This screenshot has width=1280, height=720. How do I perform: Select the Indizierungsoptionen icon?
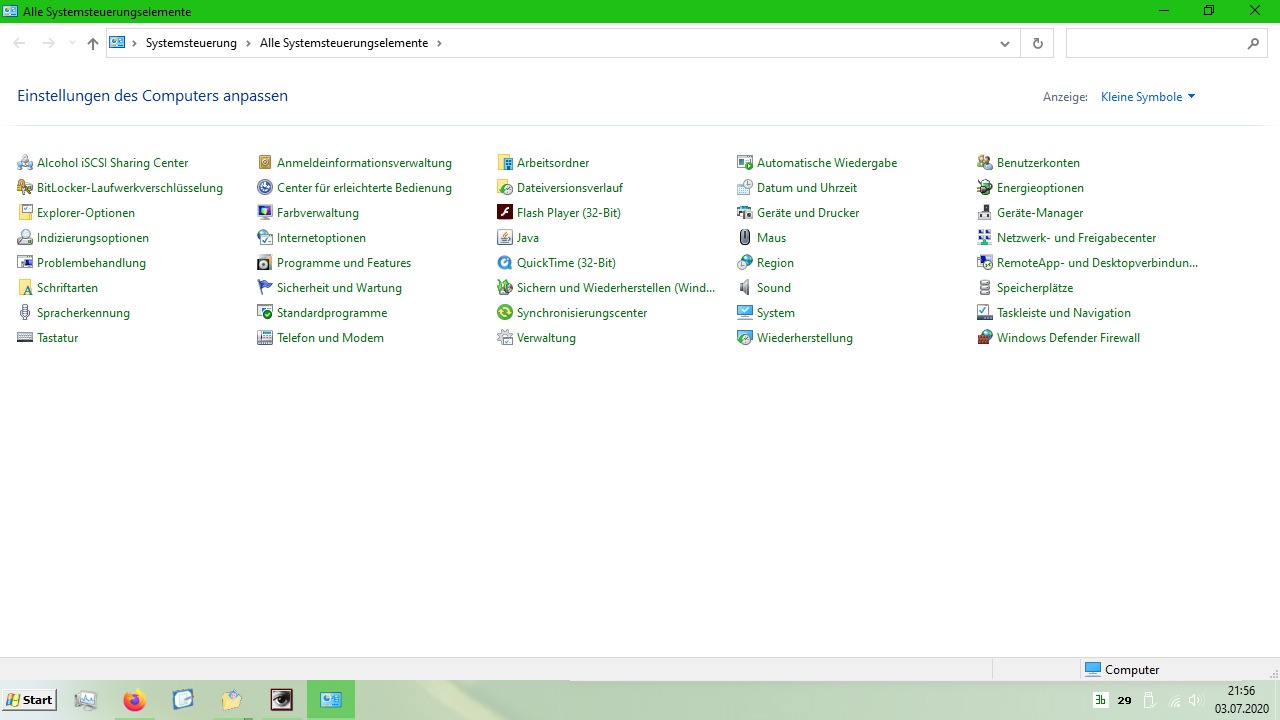[x=25, y=238]
